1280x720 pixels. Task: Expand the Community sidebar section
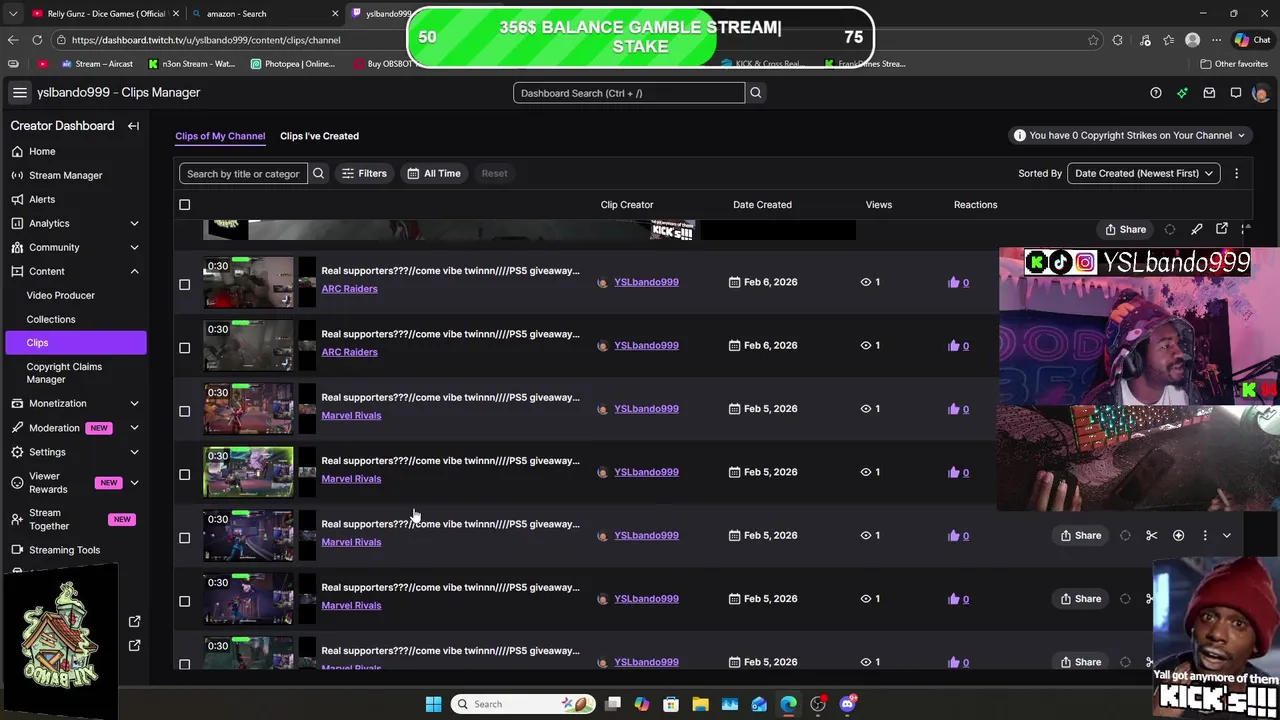pos(134,248)
